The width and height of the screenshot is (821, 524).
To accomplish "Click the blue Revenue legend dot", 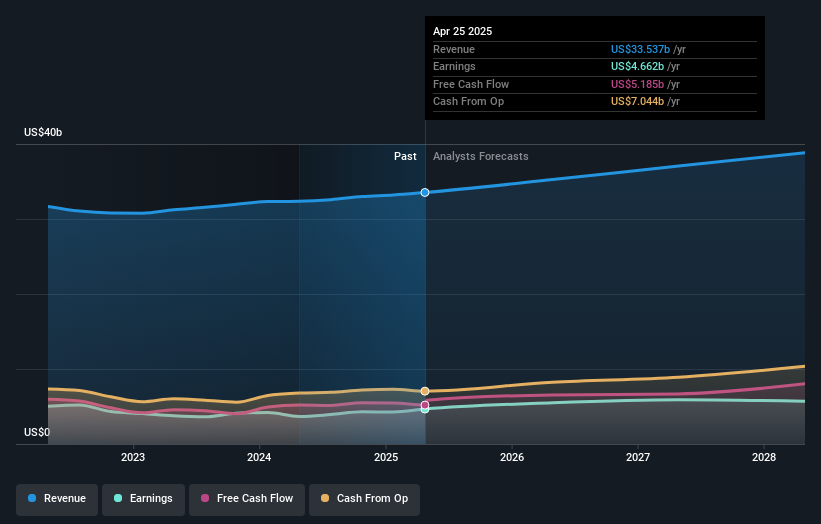I will pos(32,498).
